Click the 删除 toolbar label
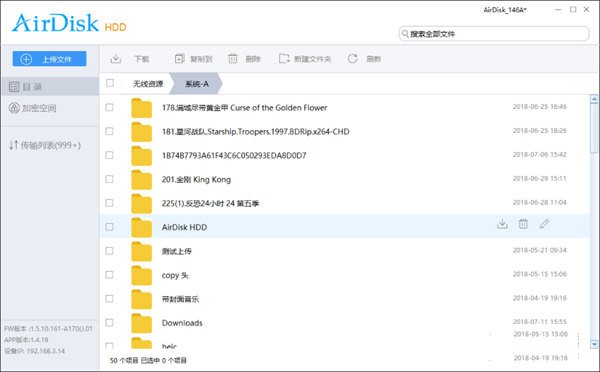 coord(253,59)
